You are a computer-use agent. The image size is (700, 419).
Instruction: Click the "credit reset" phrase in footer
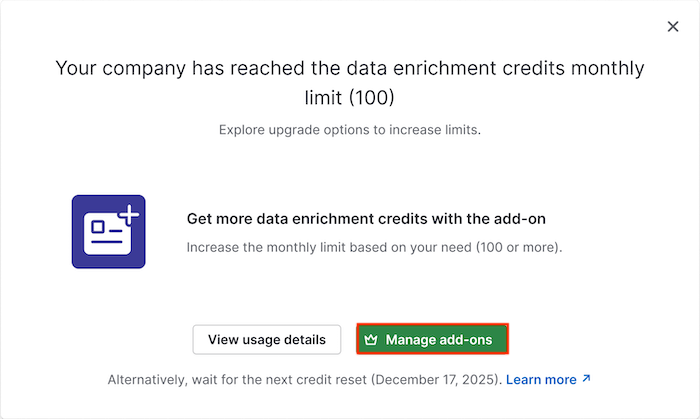[342, 380]
